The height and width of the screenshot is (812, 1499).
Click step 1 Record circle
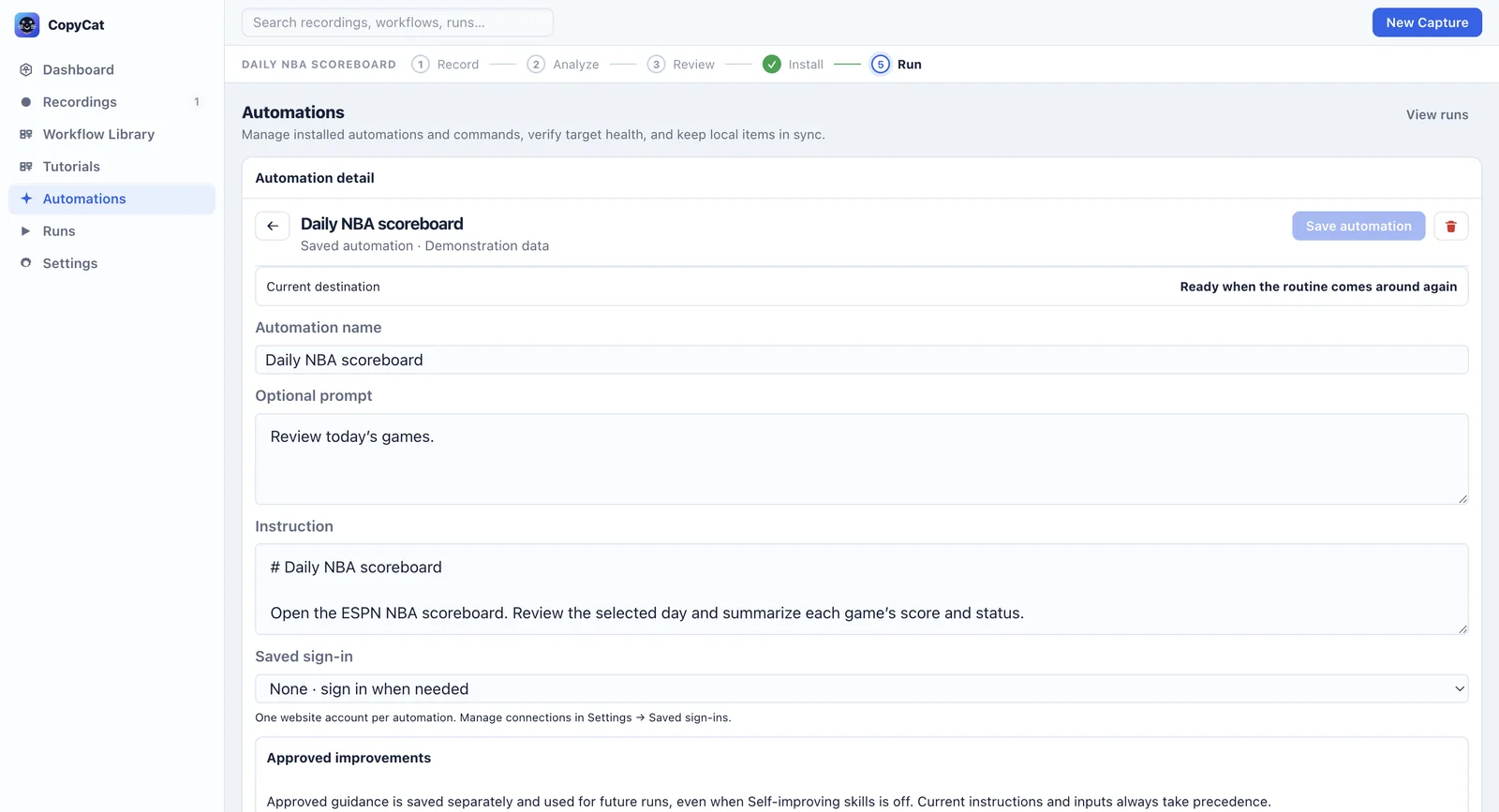tap(421, 64)
